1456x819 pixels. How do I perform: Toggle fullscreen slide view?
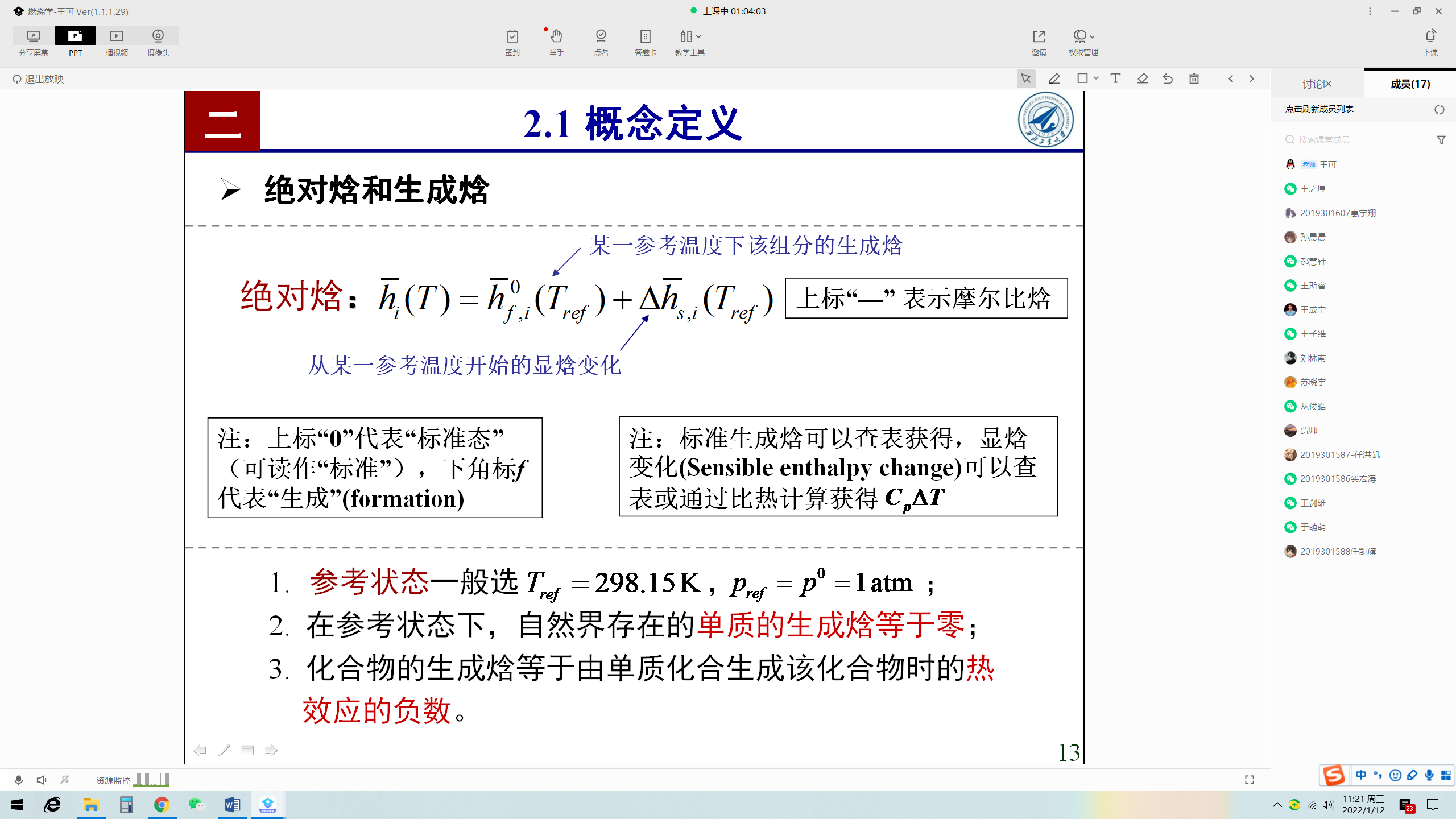[1249, 780]
